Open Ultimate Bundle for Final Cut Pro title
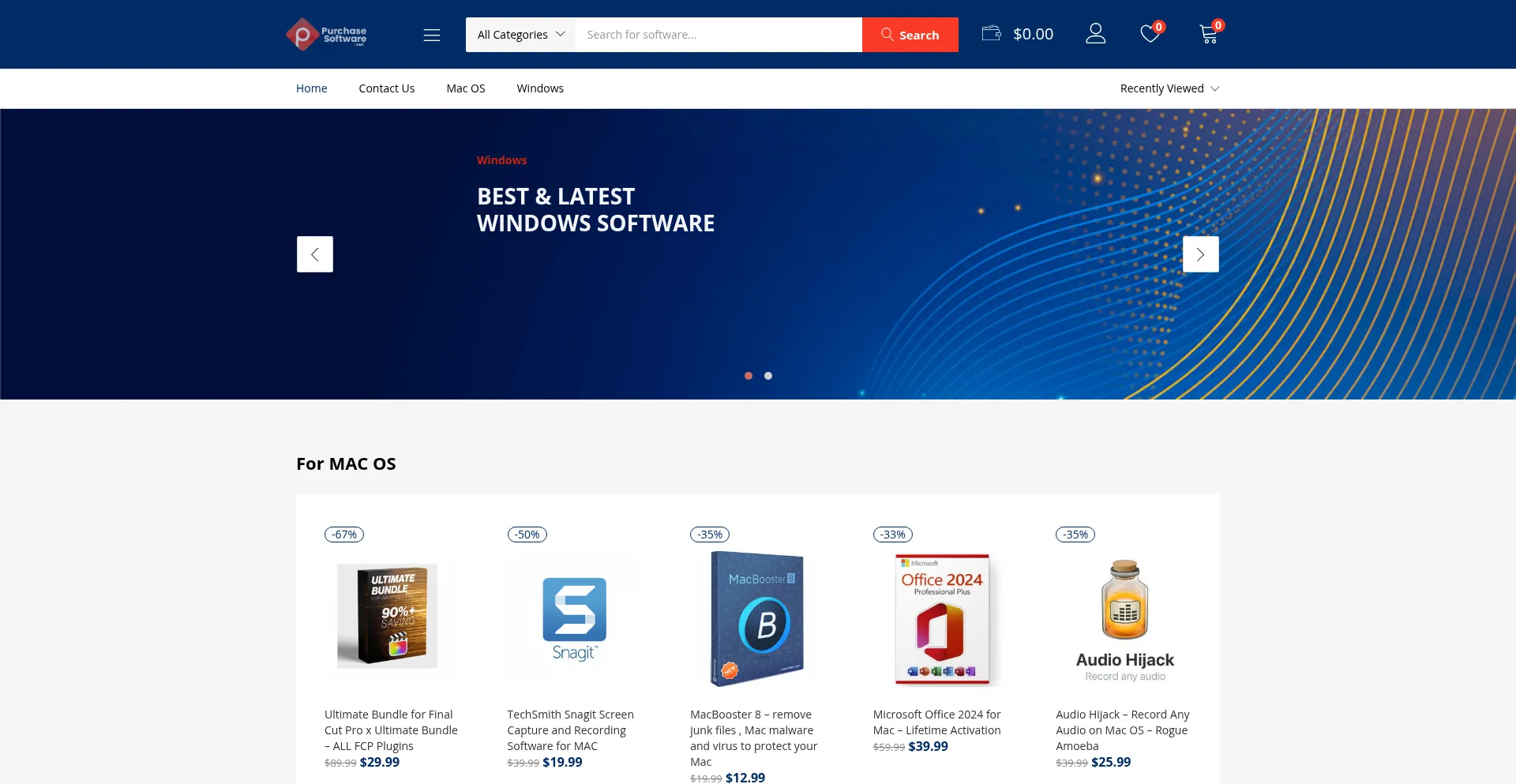 [391, 730]
